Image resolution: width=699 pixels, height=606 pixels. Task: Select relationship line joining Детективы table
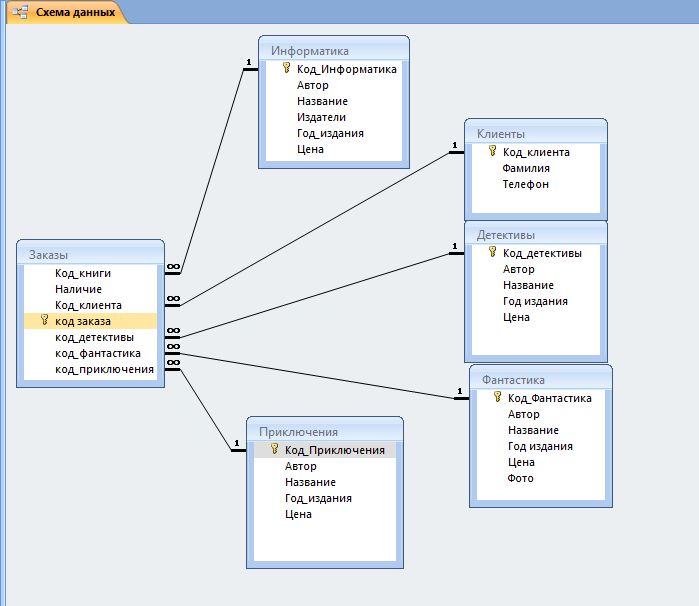coord(314,295)
